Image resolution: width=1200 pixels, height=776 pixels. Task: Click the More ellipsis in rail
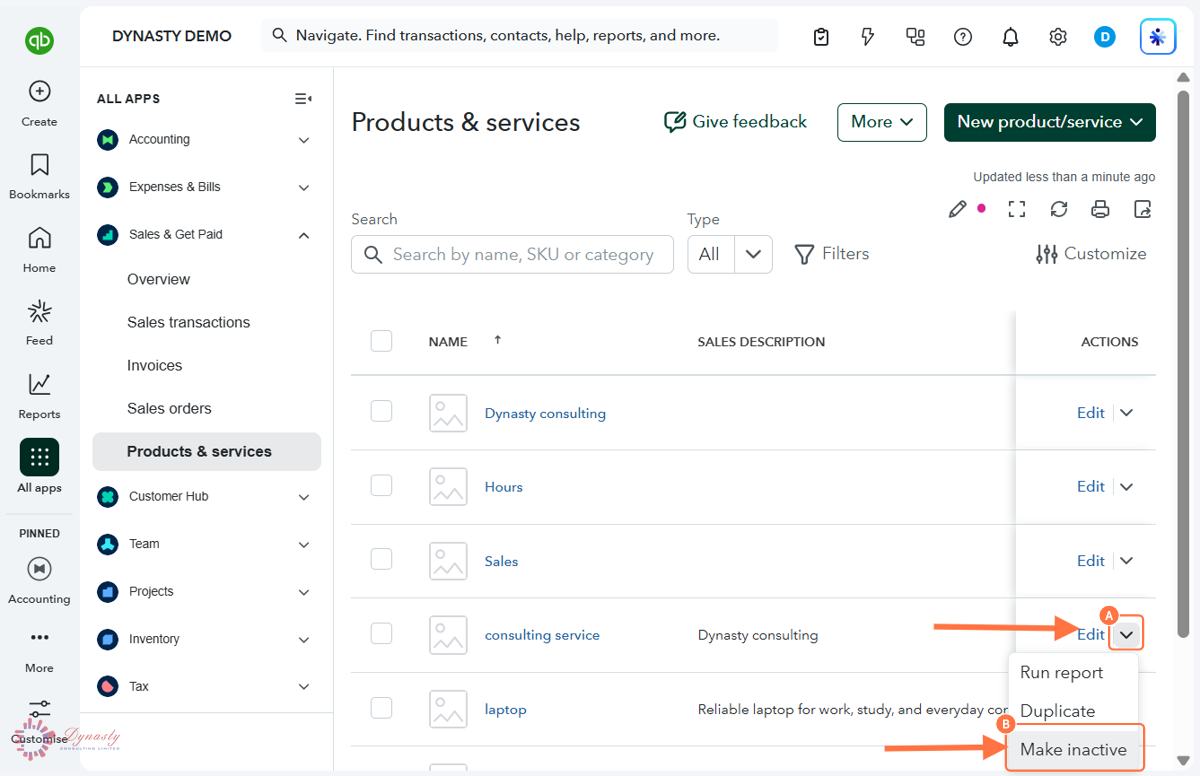tap(39, 637)
